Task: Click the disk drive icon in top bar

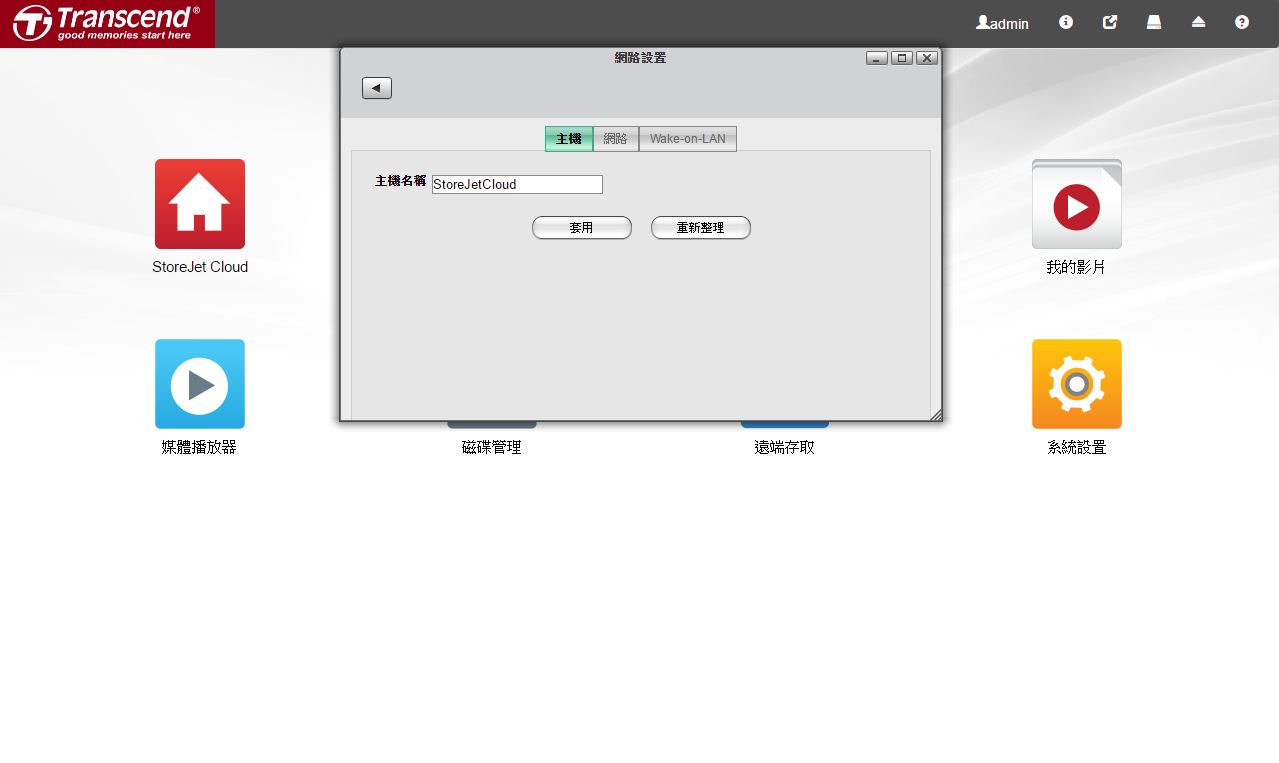Action: (x=1154, y=22)
